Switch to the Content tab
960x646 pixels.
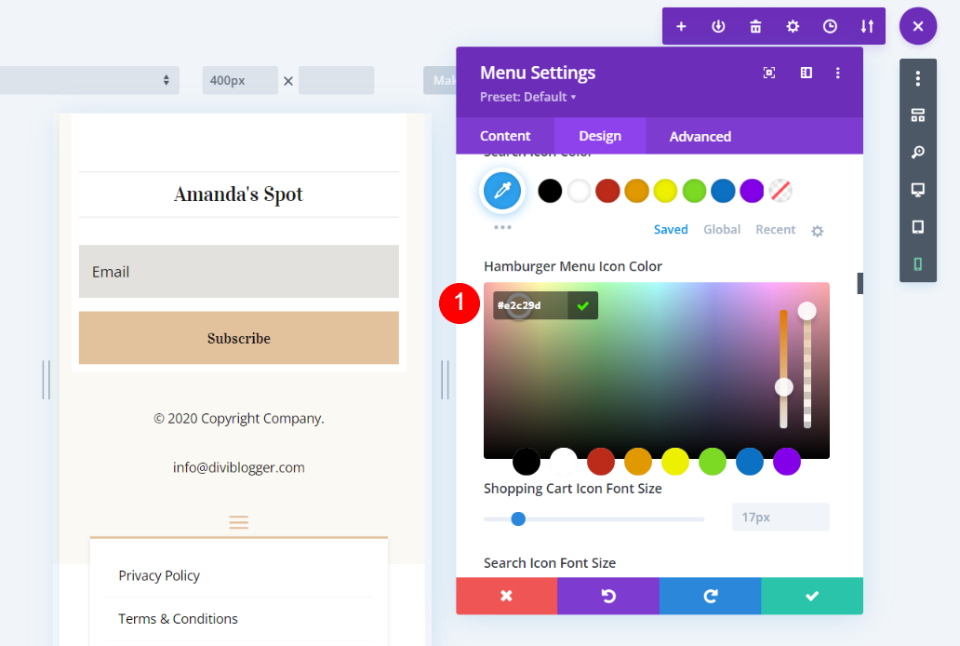coord(505,136)
